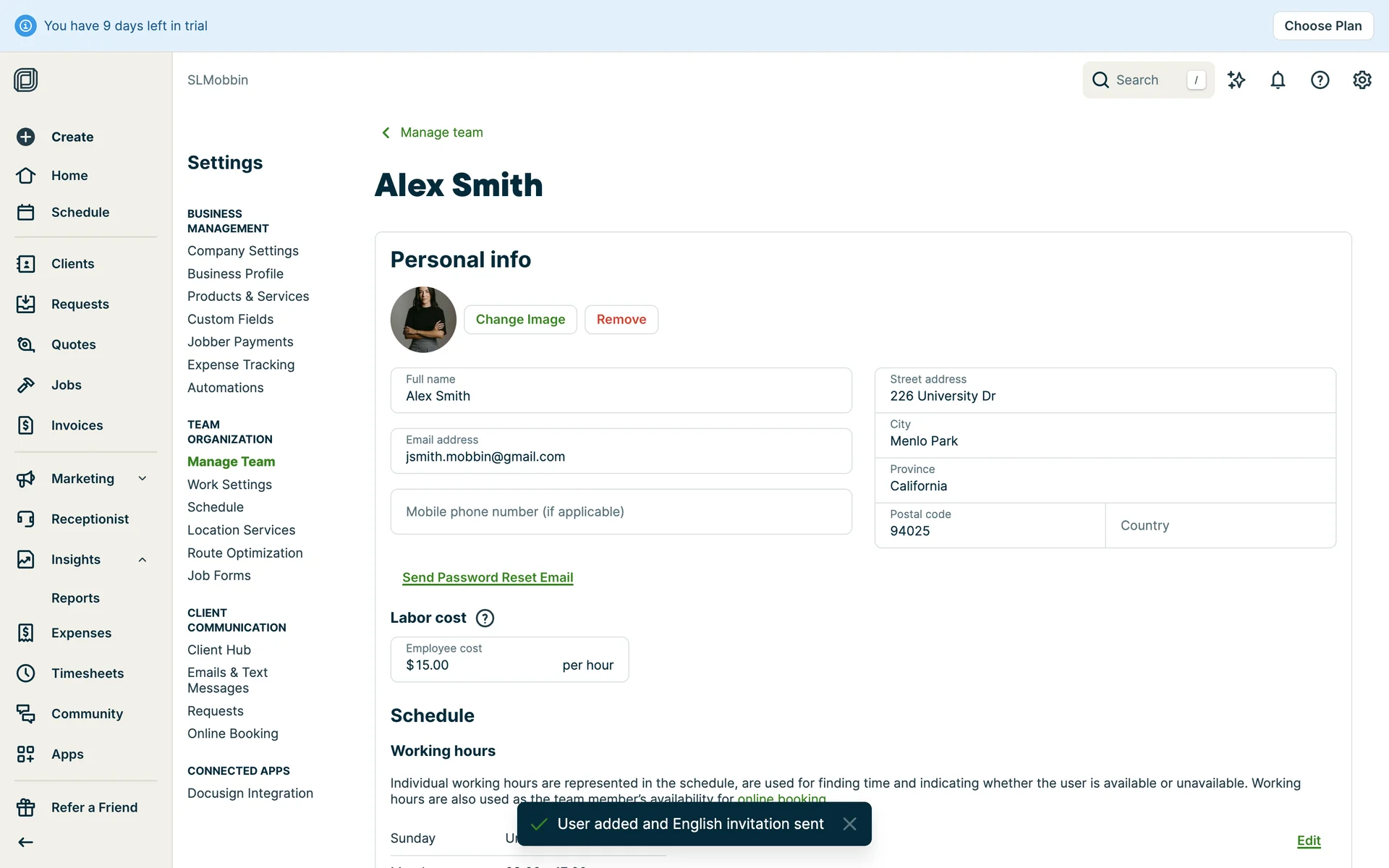Viewport: 1389px width, 868px height.
Task: Open Timesheets from the sidebar
Action: tap(87, 673)
